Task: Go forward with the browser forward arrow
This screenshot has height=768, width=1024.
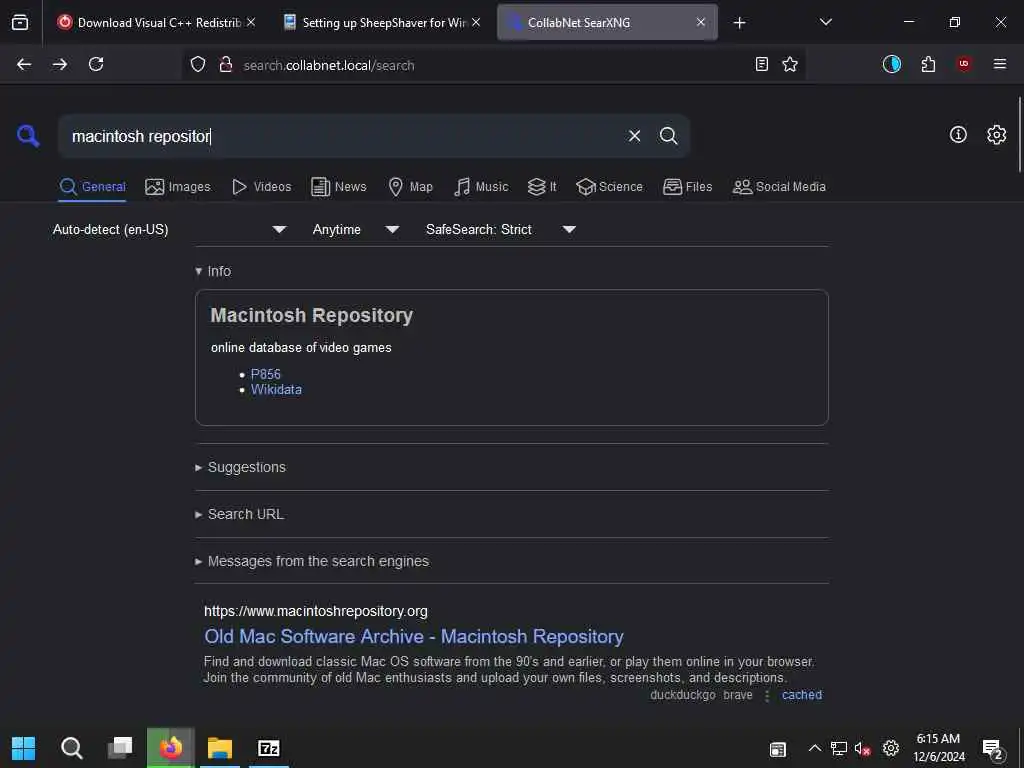Action: tap(60, 64)
